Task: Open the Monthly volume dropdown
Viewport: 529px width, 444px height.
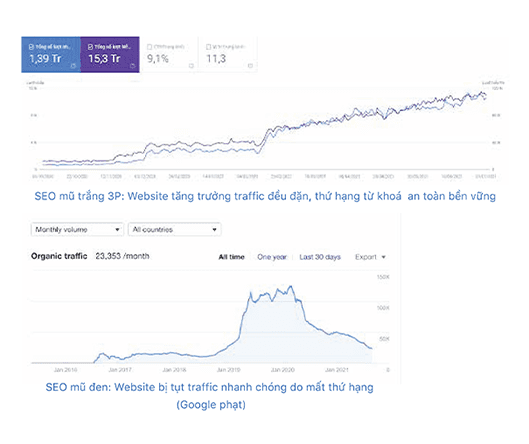Action: pyautogui.click(x=77, y=229)
